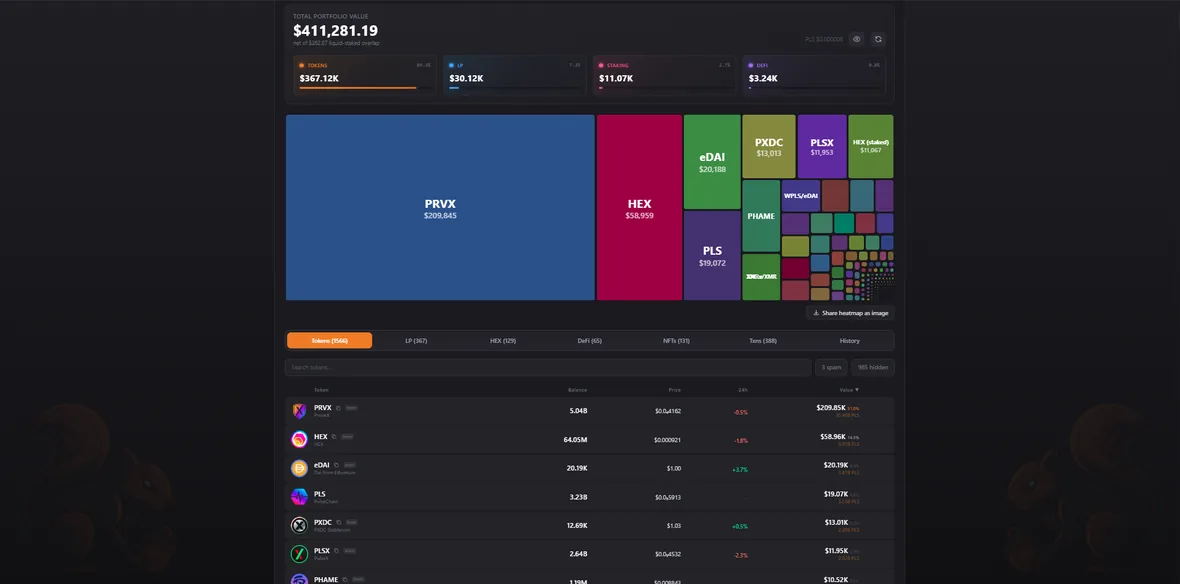The height and width of the screenshot is (584, 1180).
Task: Focus the Search tokens input field
Action: [548, 367]
